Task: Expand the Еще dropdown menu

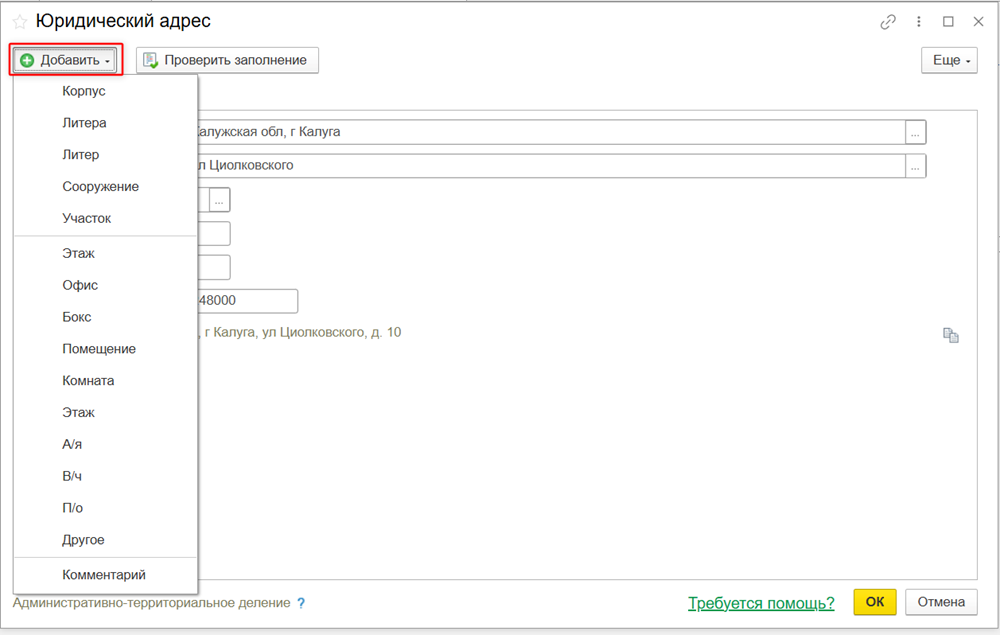Action: click(949, 60)
